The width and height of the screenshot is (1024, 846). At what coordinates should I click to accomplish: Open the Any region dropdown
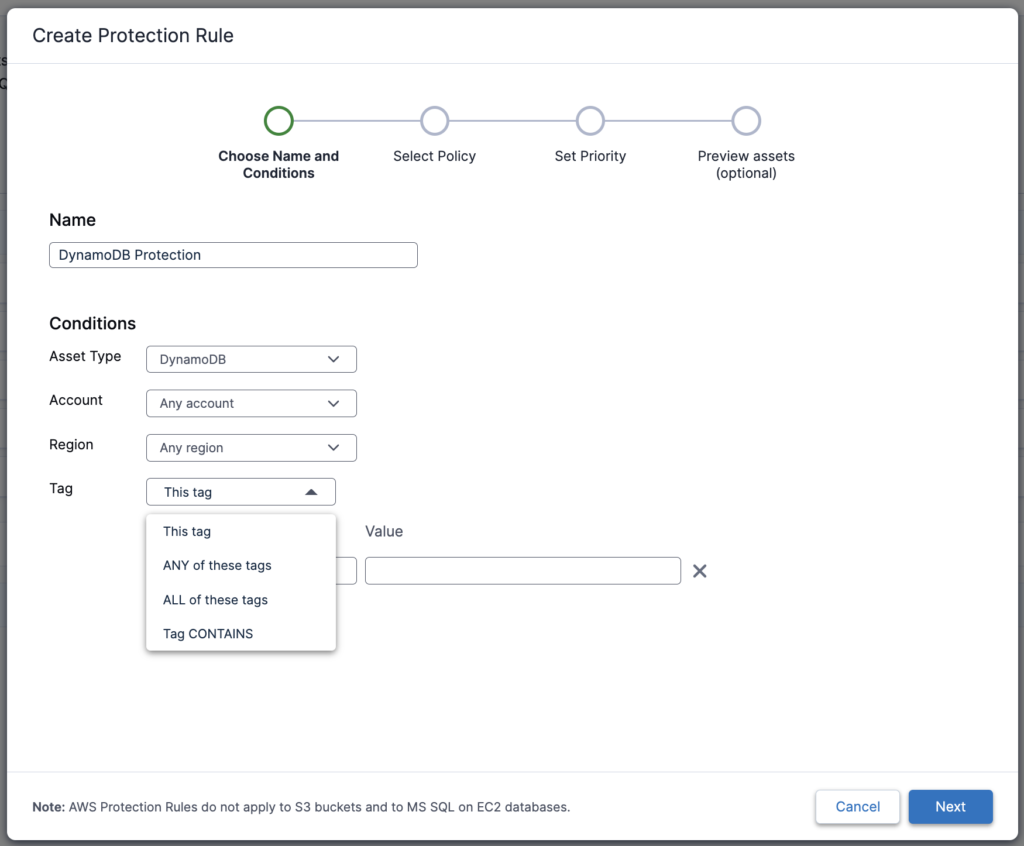[x=251, y=447]
